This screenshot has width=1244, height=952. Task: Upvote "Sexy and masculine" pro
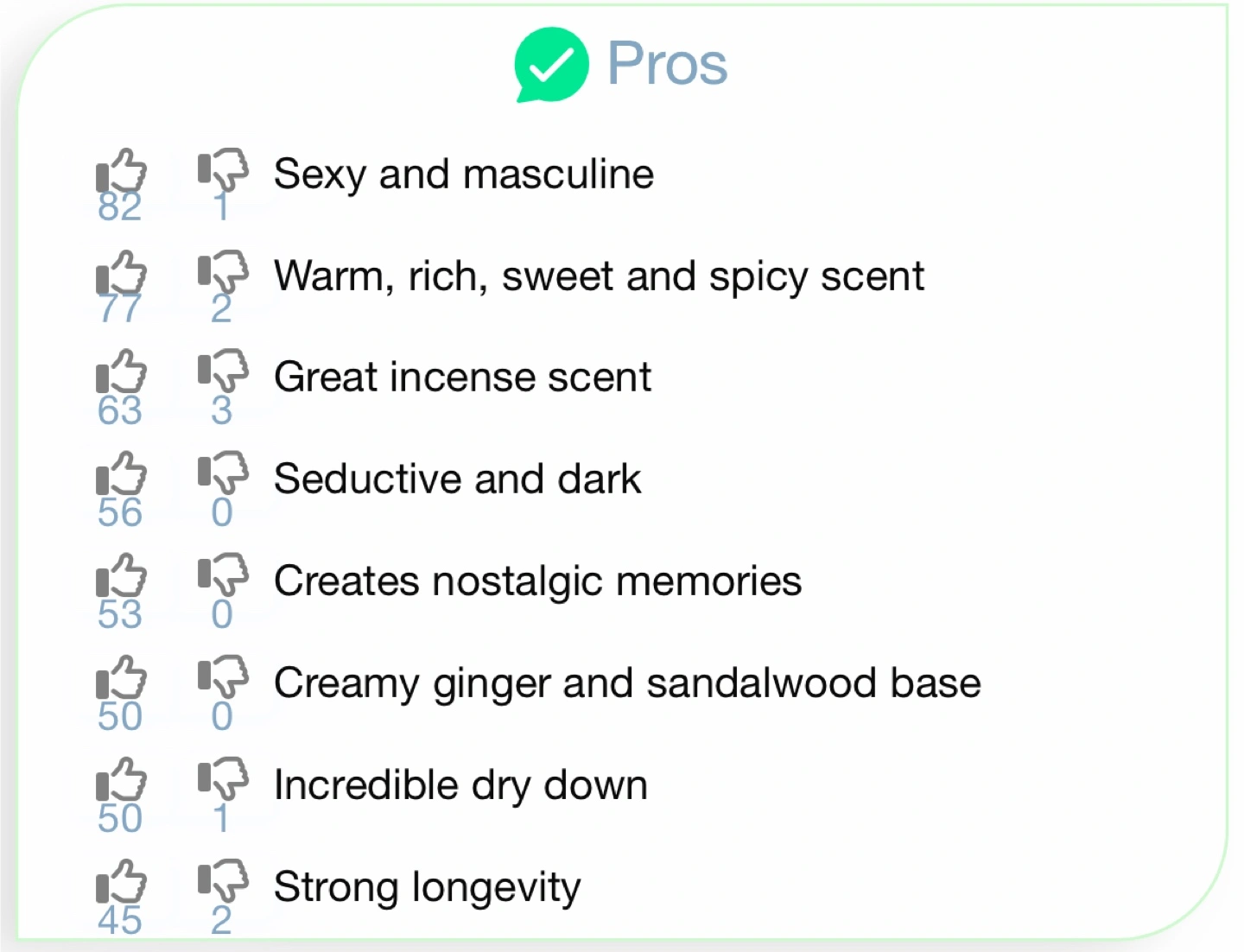click(x=121, y=170)
